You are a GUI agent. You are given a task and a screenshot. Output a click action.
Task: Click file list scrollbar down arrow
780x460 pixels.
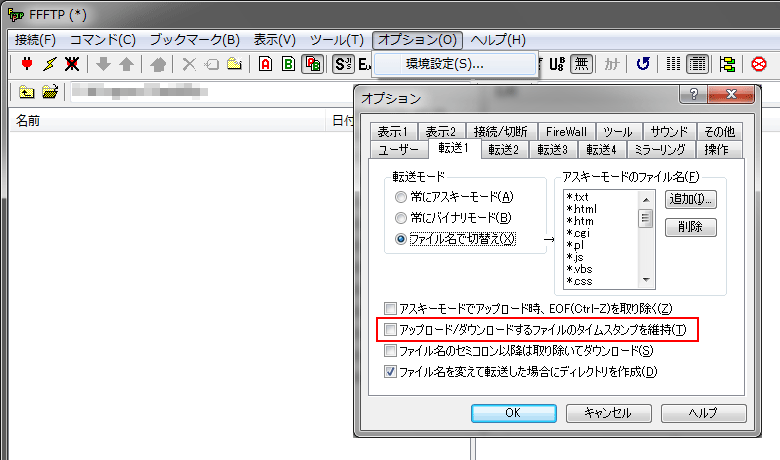(x=646, y=280)
